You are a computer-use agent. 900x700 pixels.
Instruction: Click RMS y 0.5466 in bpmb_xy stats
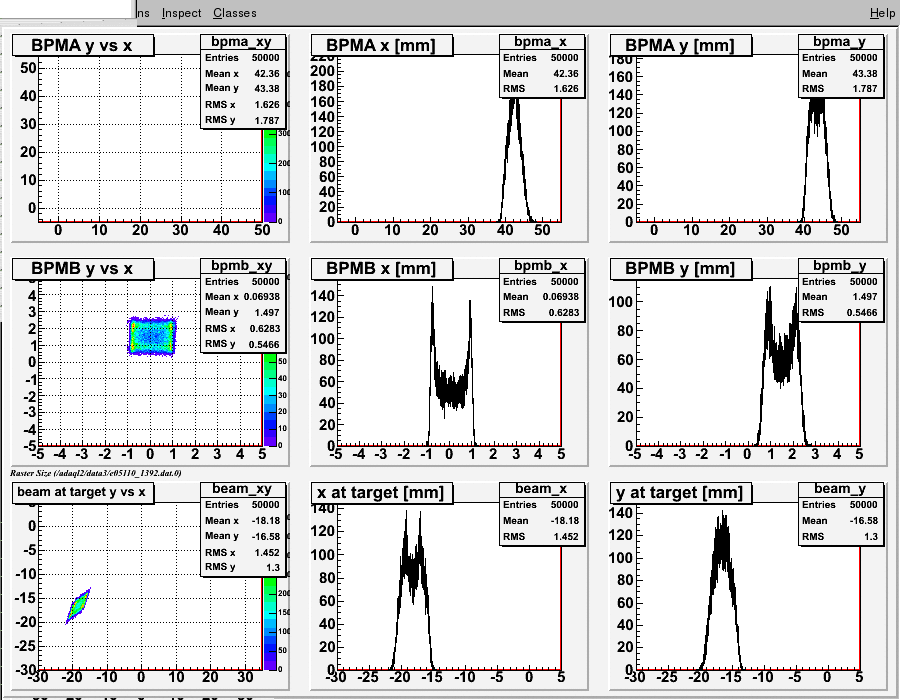tap(242, 344)
